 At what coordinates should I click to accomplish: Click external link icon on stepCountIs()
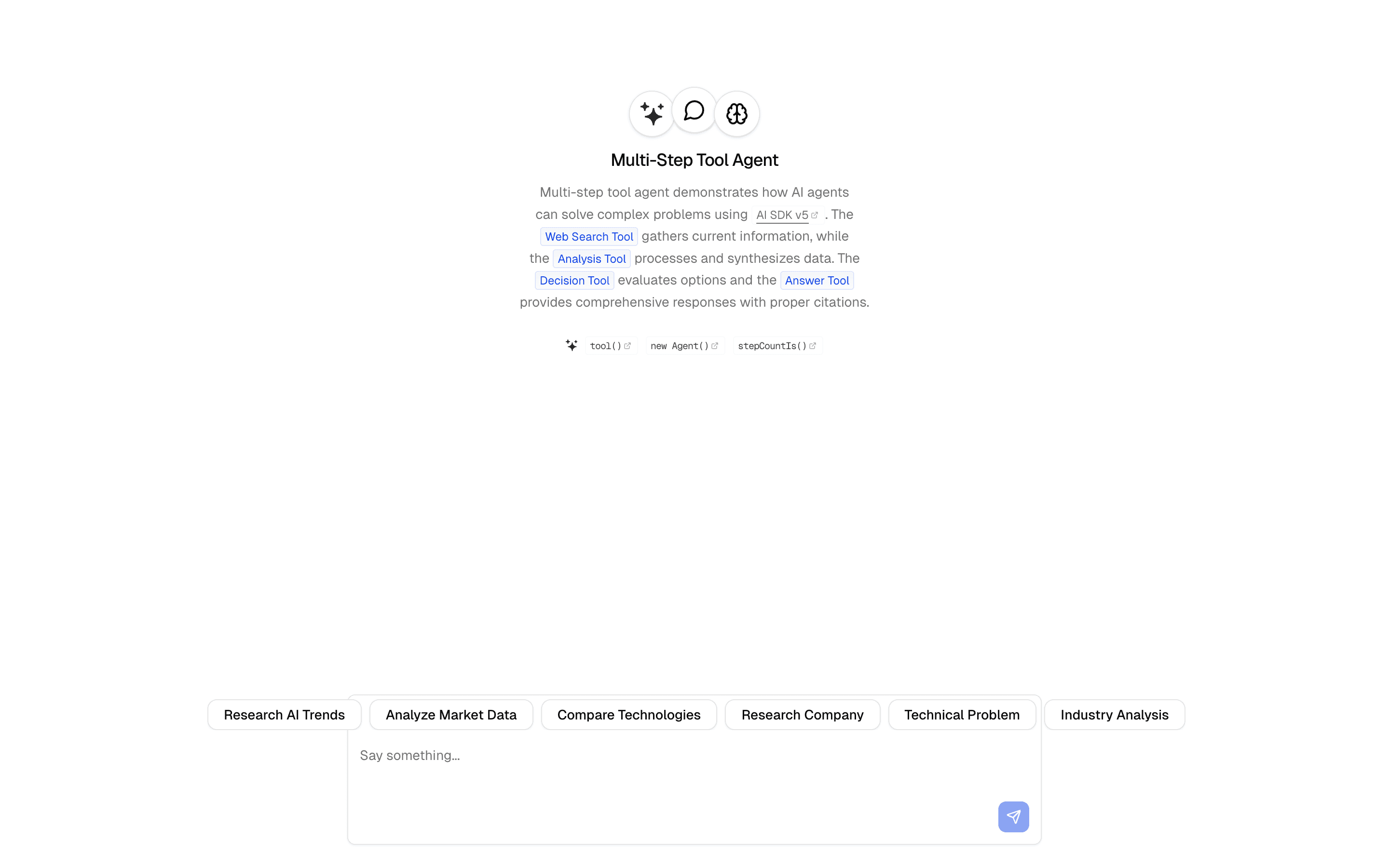812,346
